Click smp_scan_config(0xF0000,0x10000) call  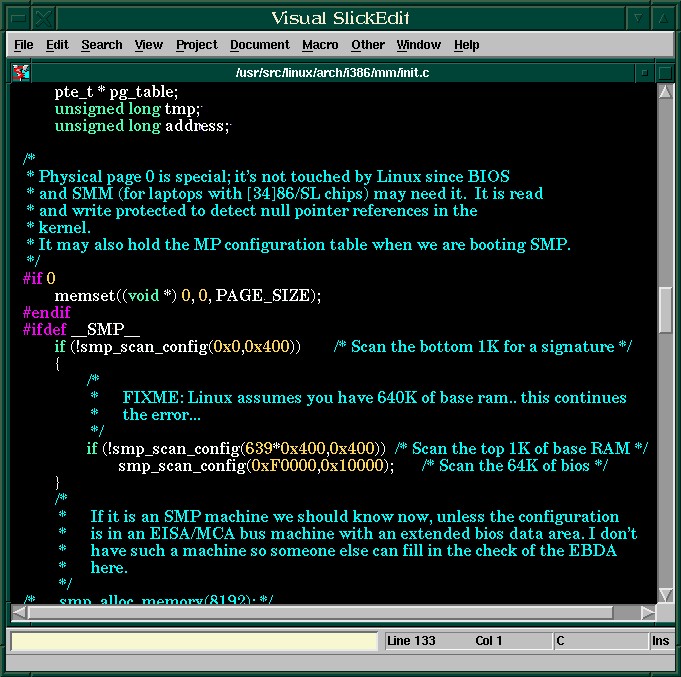tap(256, 466)
